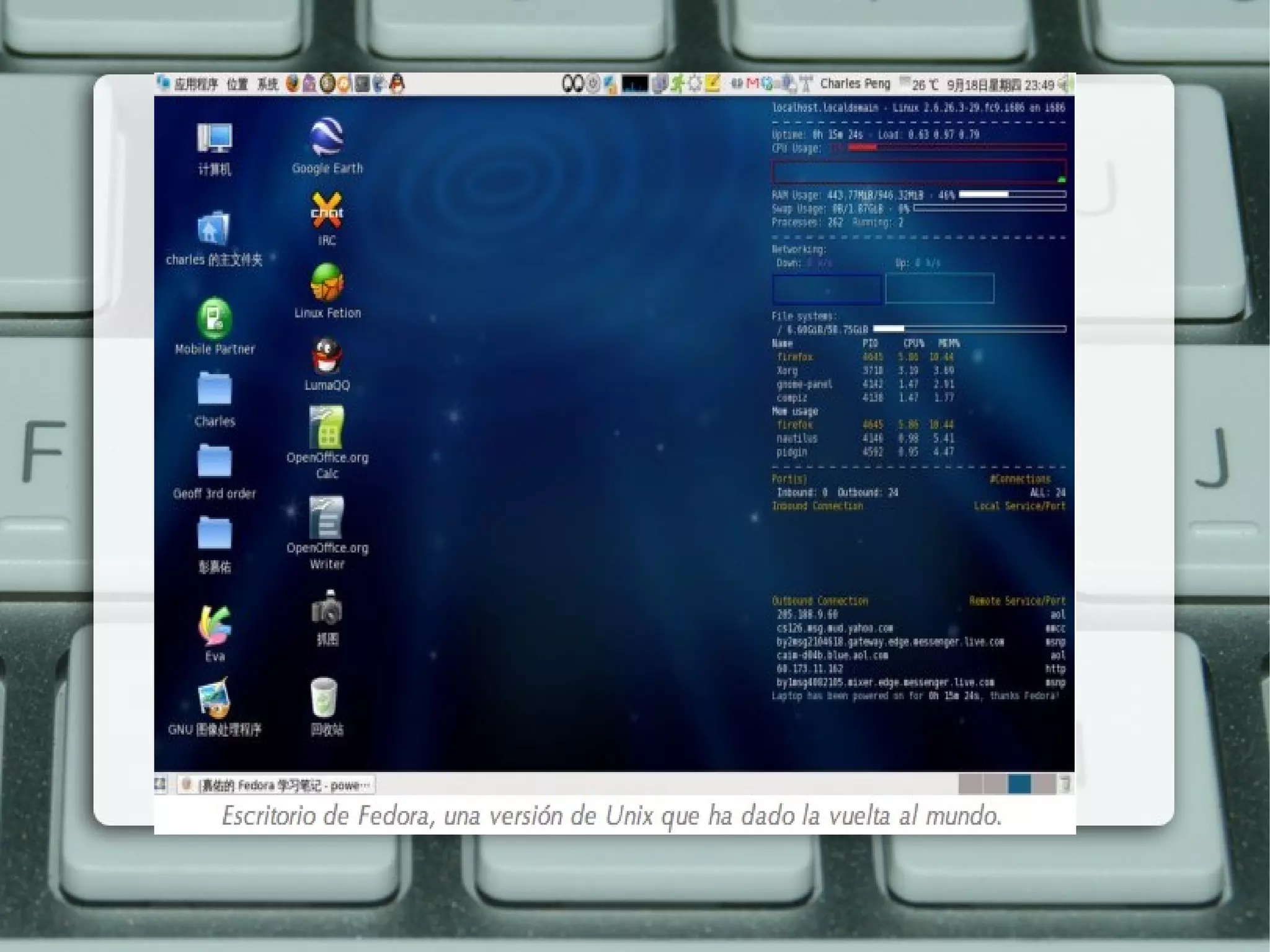Screen dimensions: 1270x952
Task: Switch to the highlighted blue workspace
Action: click(x=1019, y=785)
